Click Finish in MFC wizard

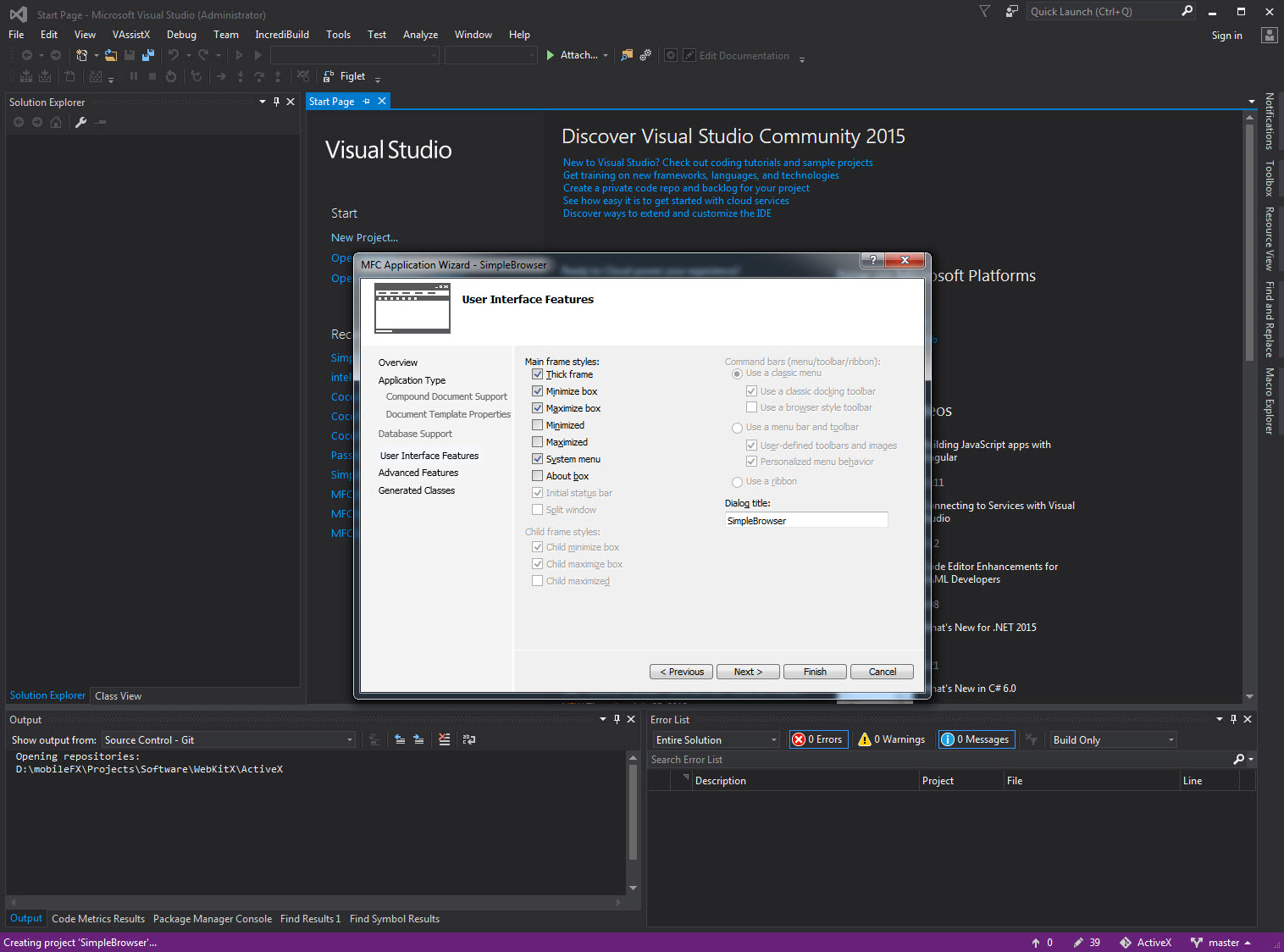(x=815, y=672)
